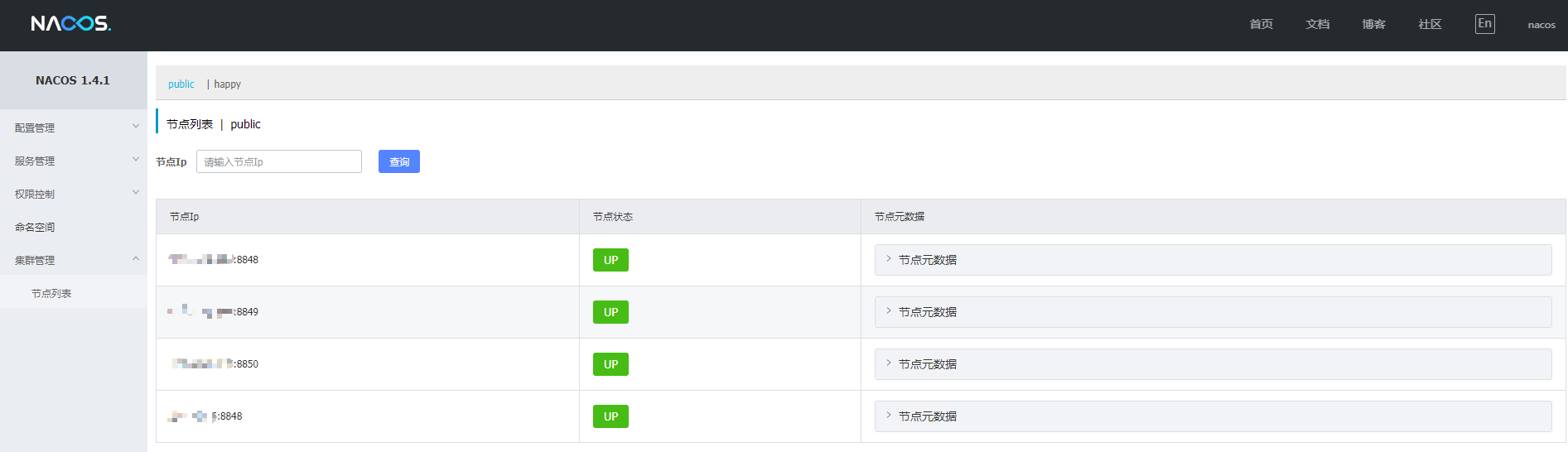
Task: Expand the 权限控制 menu chevron
Action: click(x=136, y=193)
